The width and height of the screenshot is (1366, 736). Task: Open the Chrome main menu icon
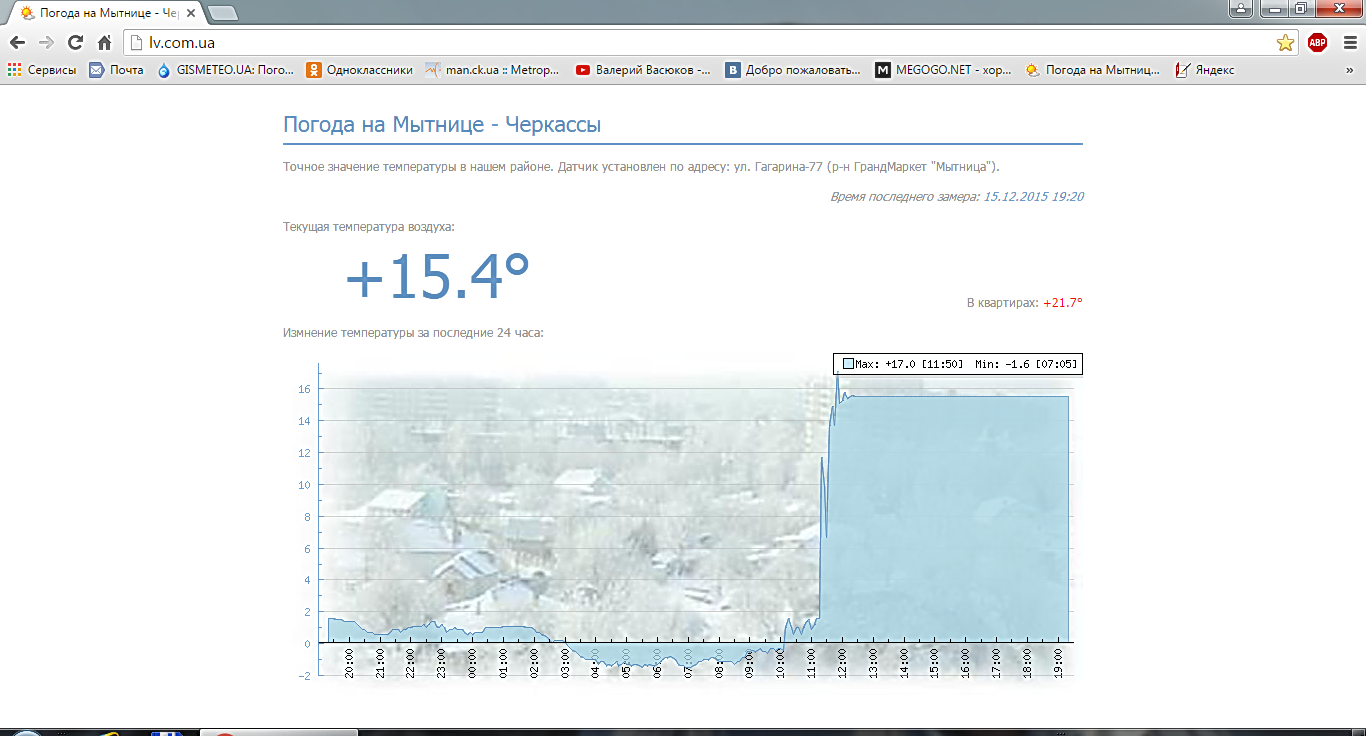click(x=1348, y=42)
